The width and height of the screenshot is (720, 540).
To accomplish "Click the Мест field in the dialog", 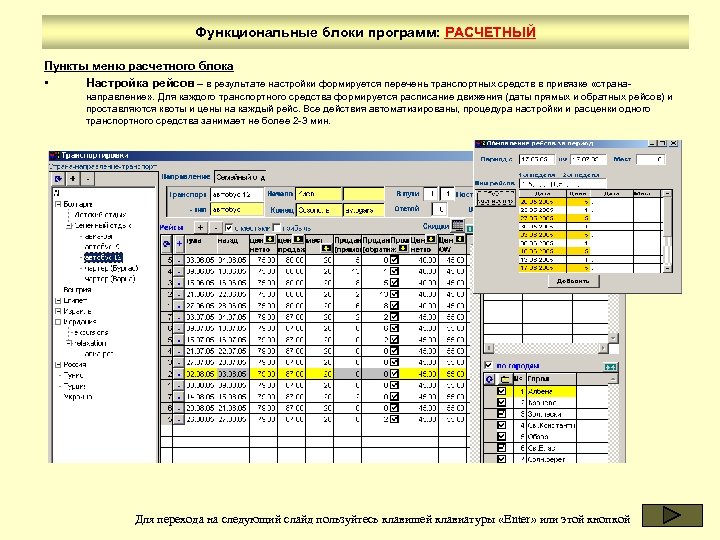I will coord(650,159).
